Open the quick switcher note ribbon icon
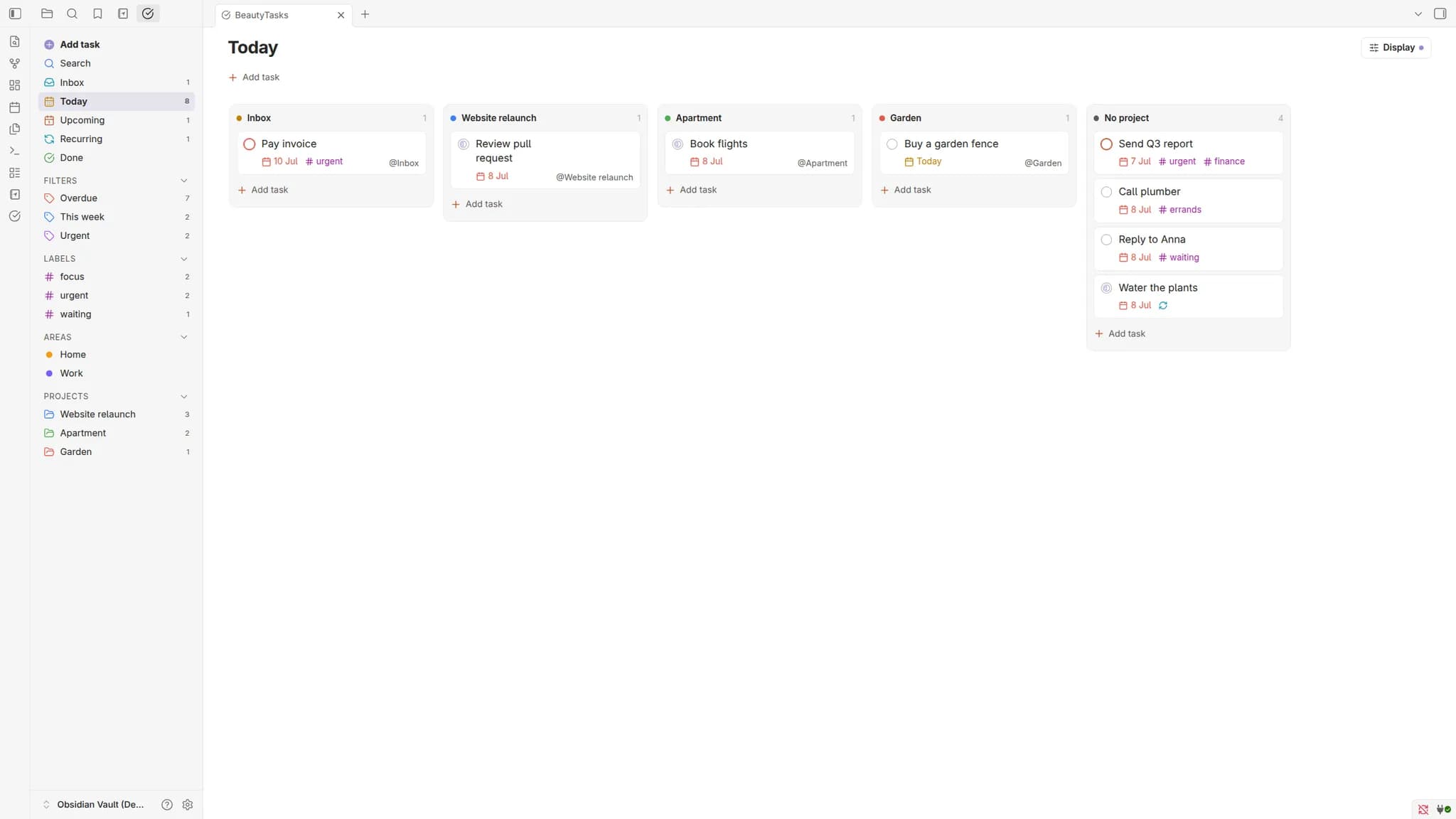 pyautogui.click(x=14, y=41)
